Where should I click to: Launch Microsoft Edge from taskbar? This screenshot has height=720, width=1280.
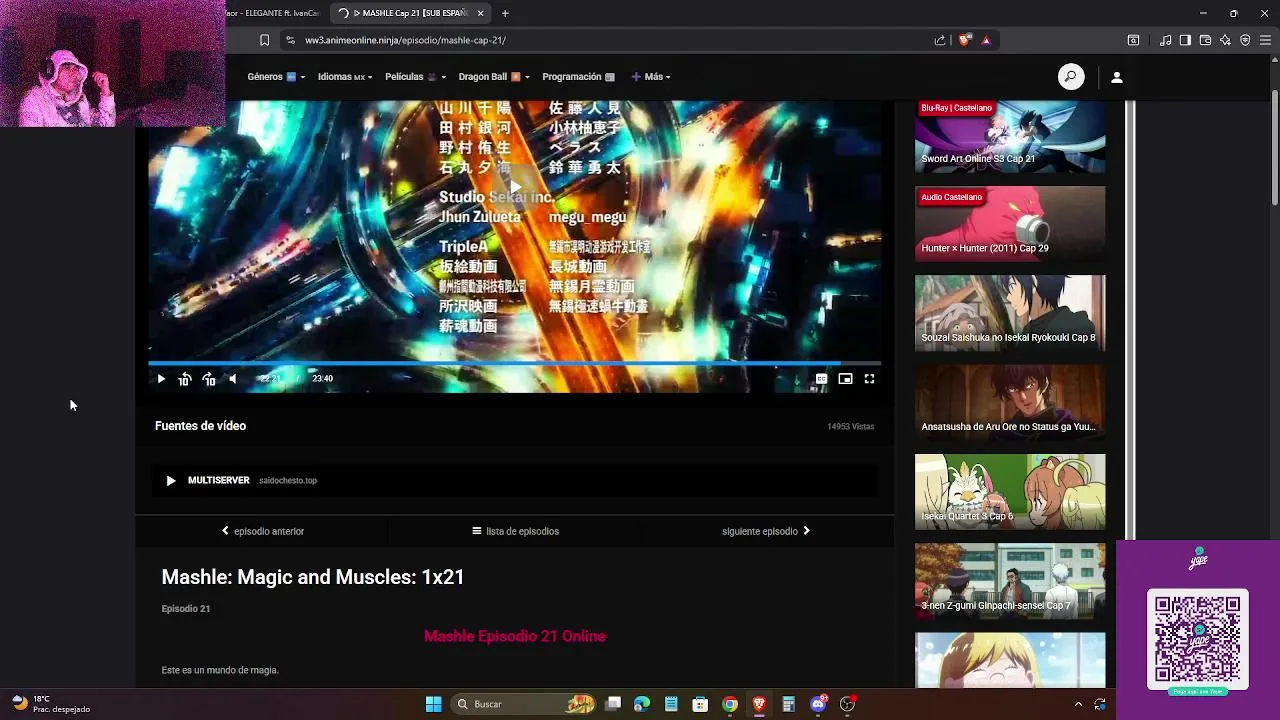click(642, 704)
